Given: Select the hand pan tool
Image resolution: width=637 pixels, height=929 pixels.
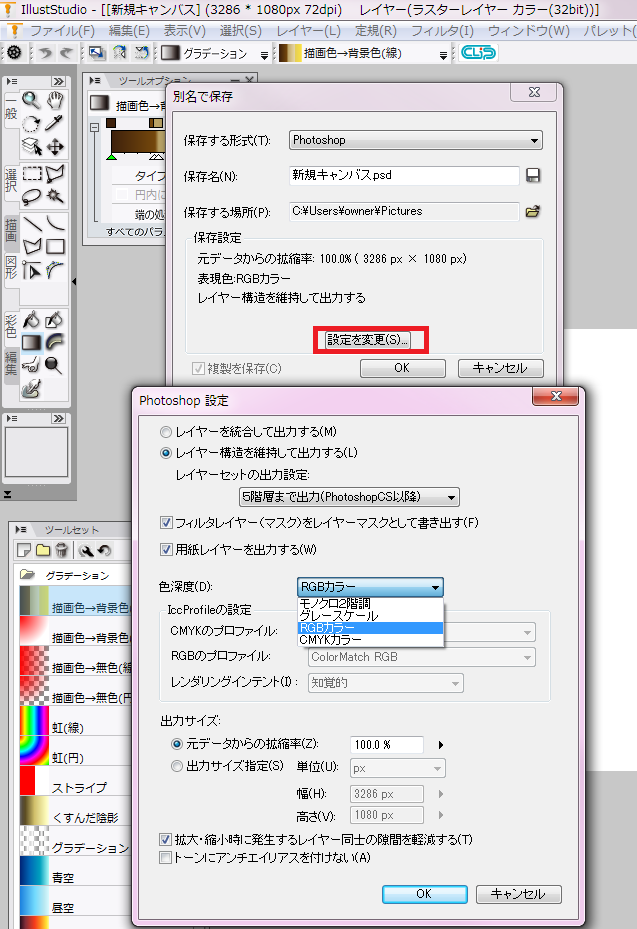Looking at the screenshot, I should [x=56, y=100].
